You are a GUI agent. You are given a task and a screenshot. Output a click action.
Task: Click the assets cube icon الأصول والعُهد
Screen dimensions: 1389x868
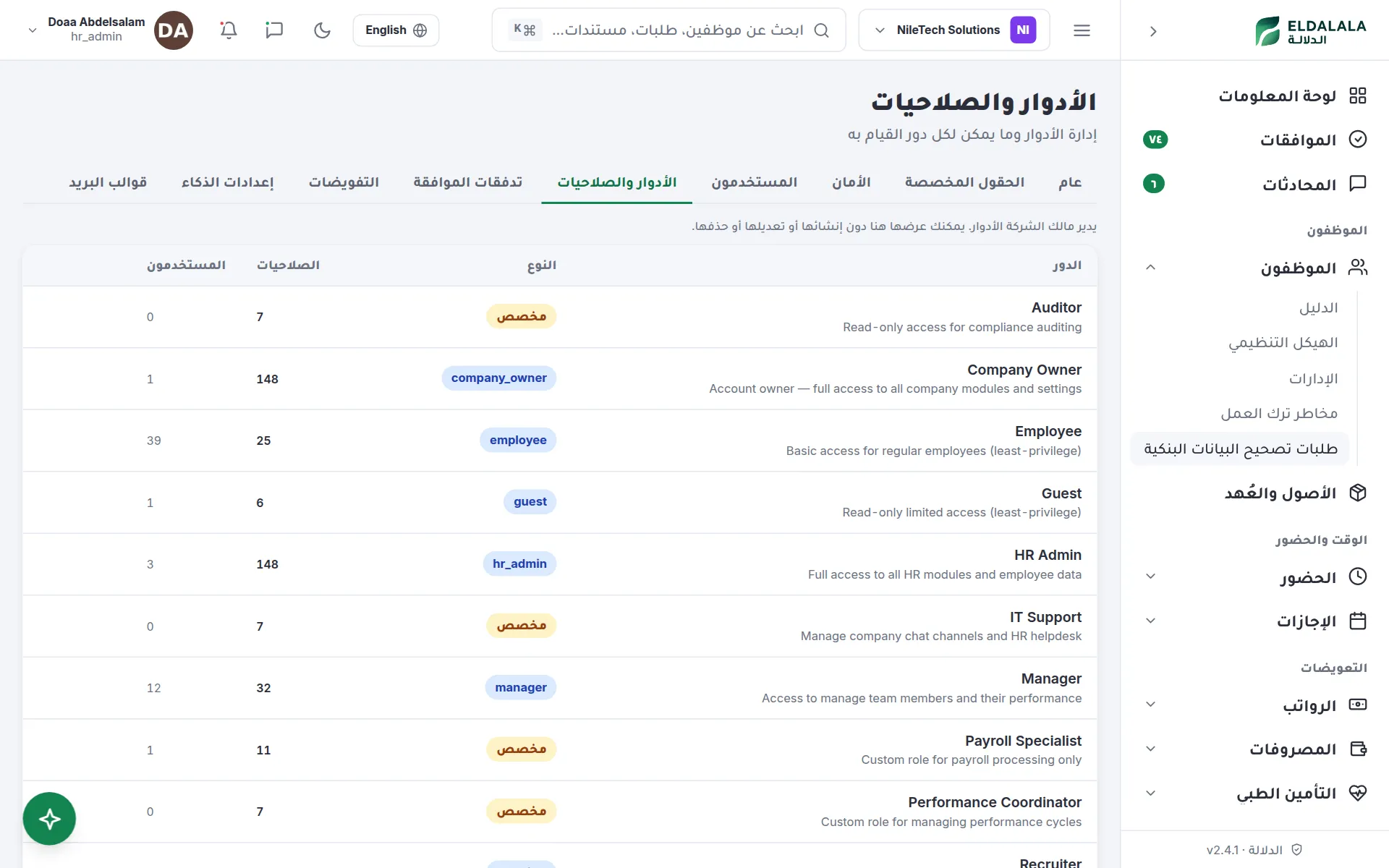click(x=1358, y=493)
